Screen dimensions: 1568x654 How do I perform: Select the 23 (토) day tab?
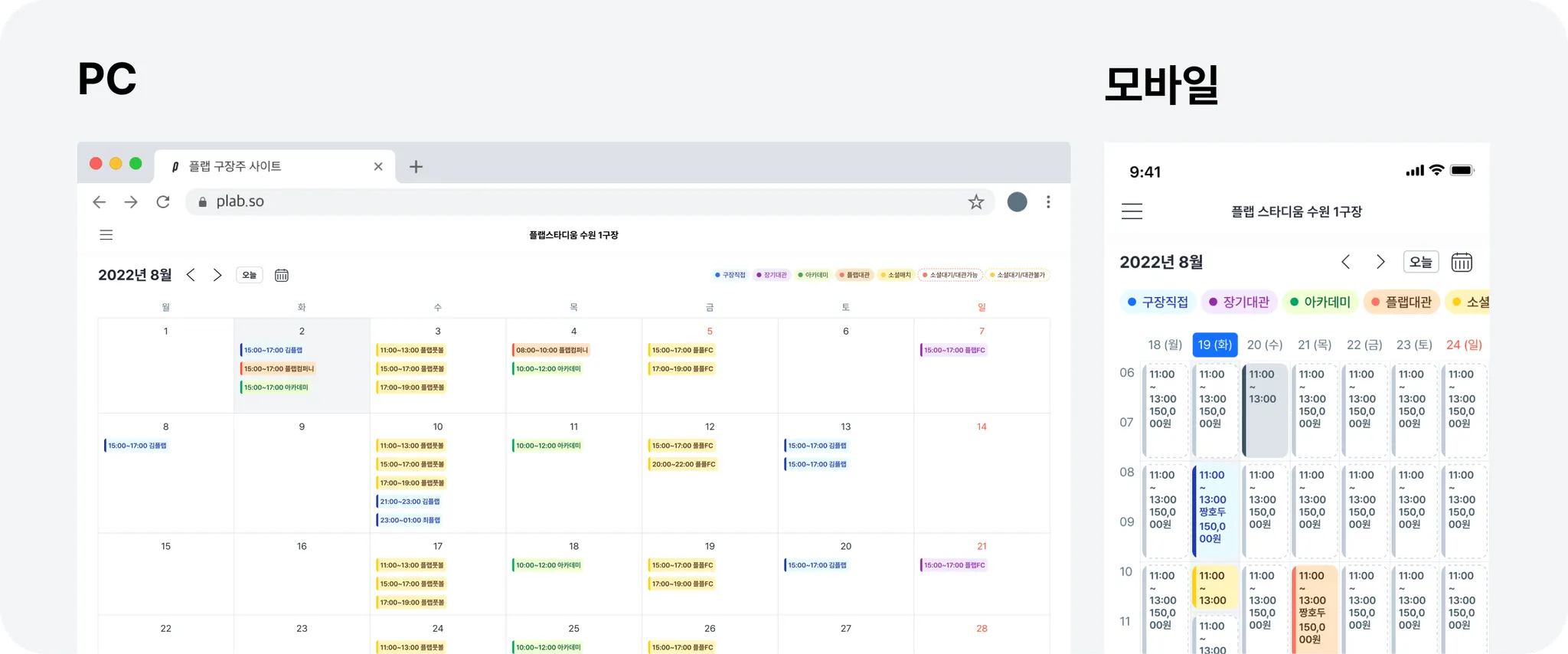pyautogui.click(x=1414, y=345)
